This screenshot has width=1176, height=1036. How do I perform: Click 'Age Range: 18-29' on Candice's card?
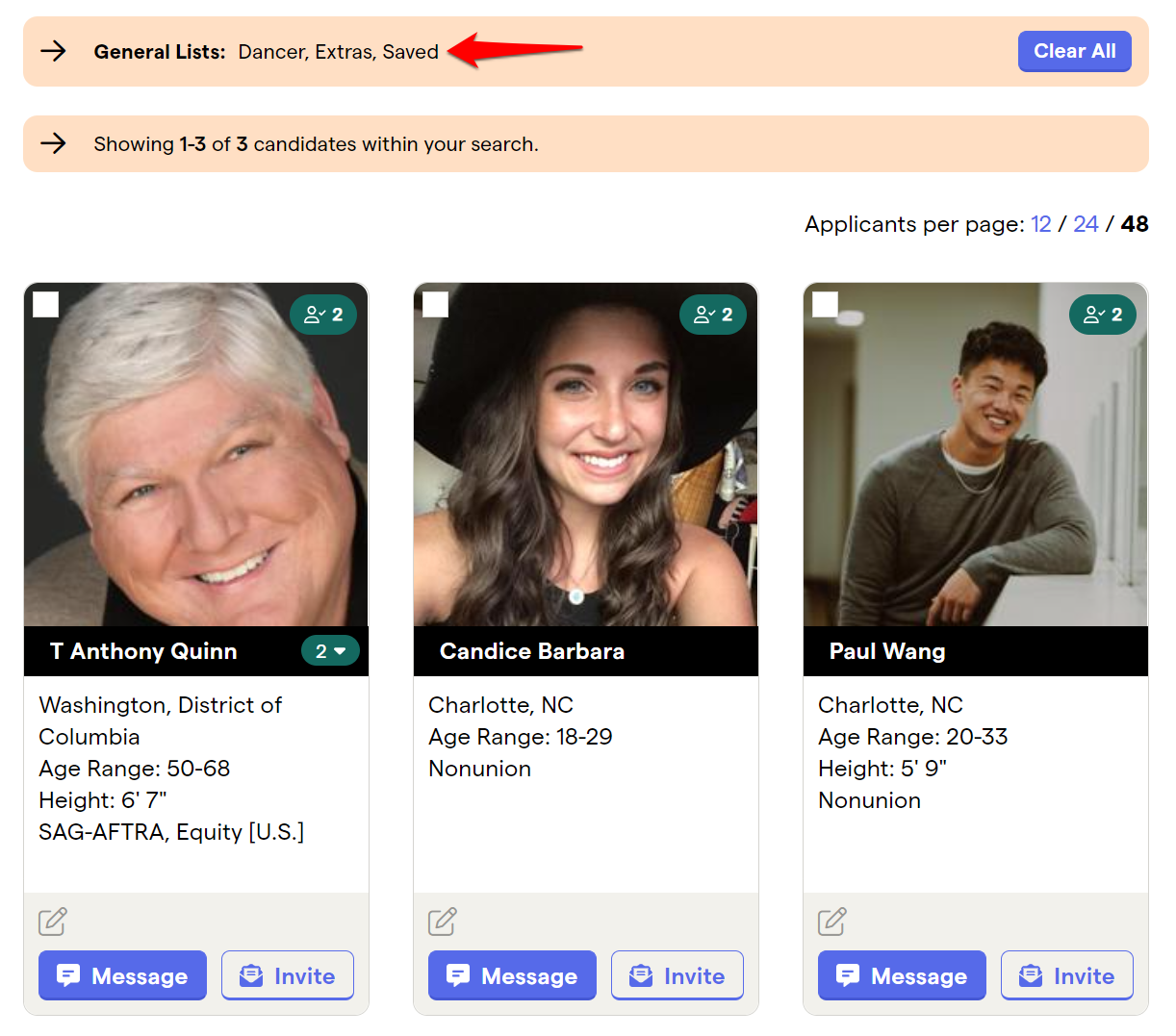521,737
